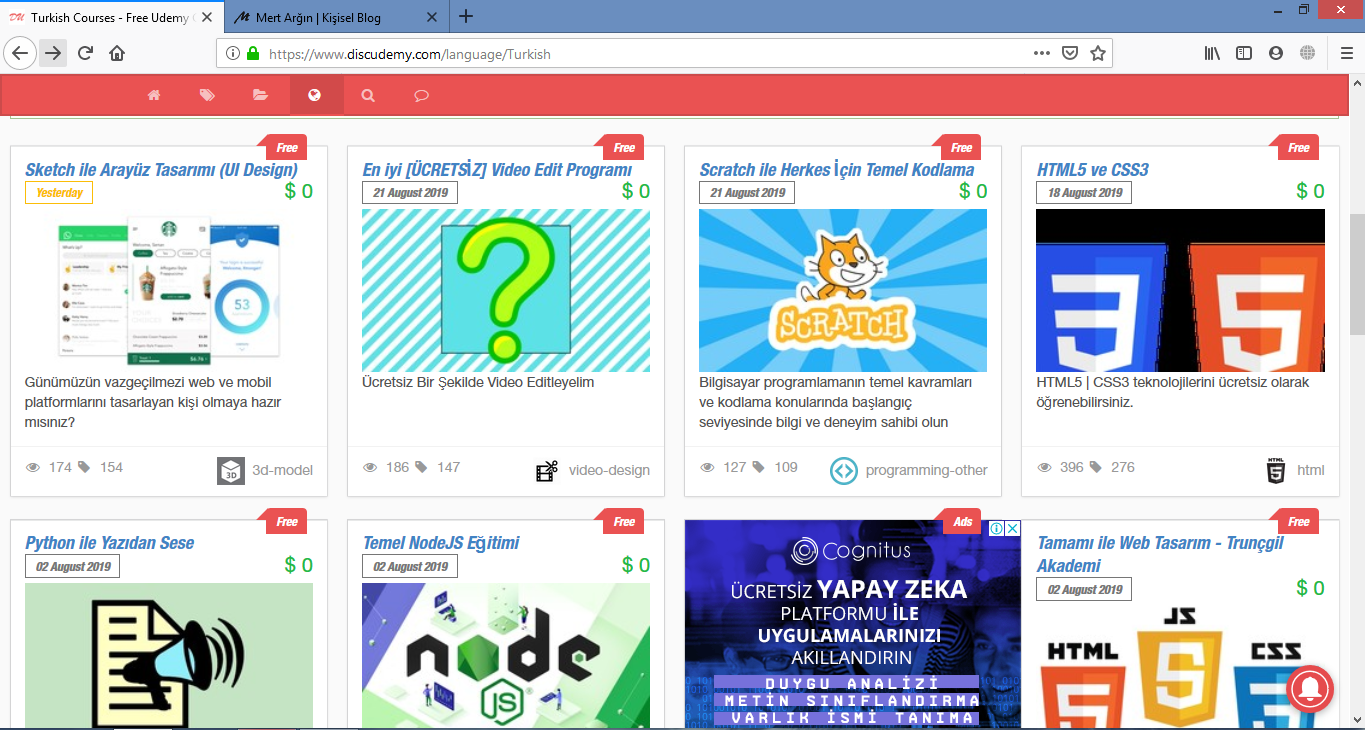Click description text about HTML5 CSS3 teknolojilerini
Viewport: 1365px width, 730px height.
pos(1173,392)
